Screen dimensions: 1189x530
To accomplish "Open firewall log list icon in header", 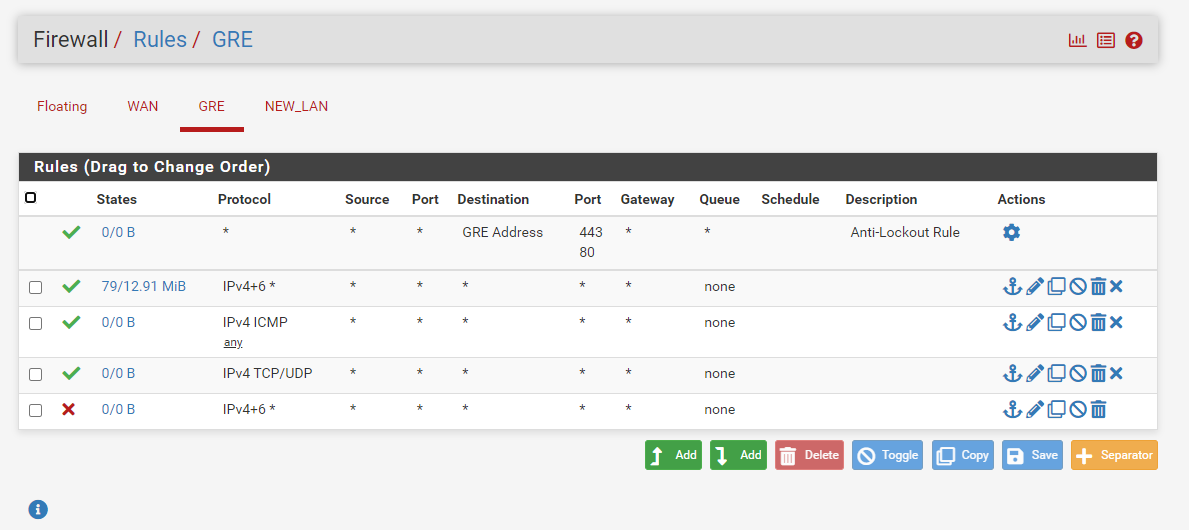I will point(1105,41).
